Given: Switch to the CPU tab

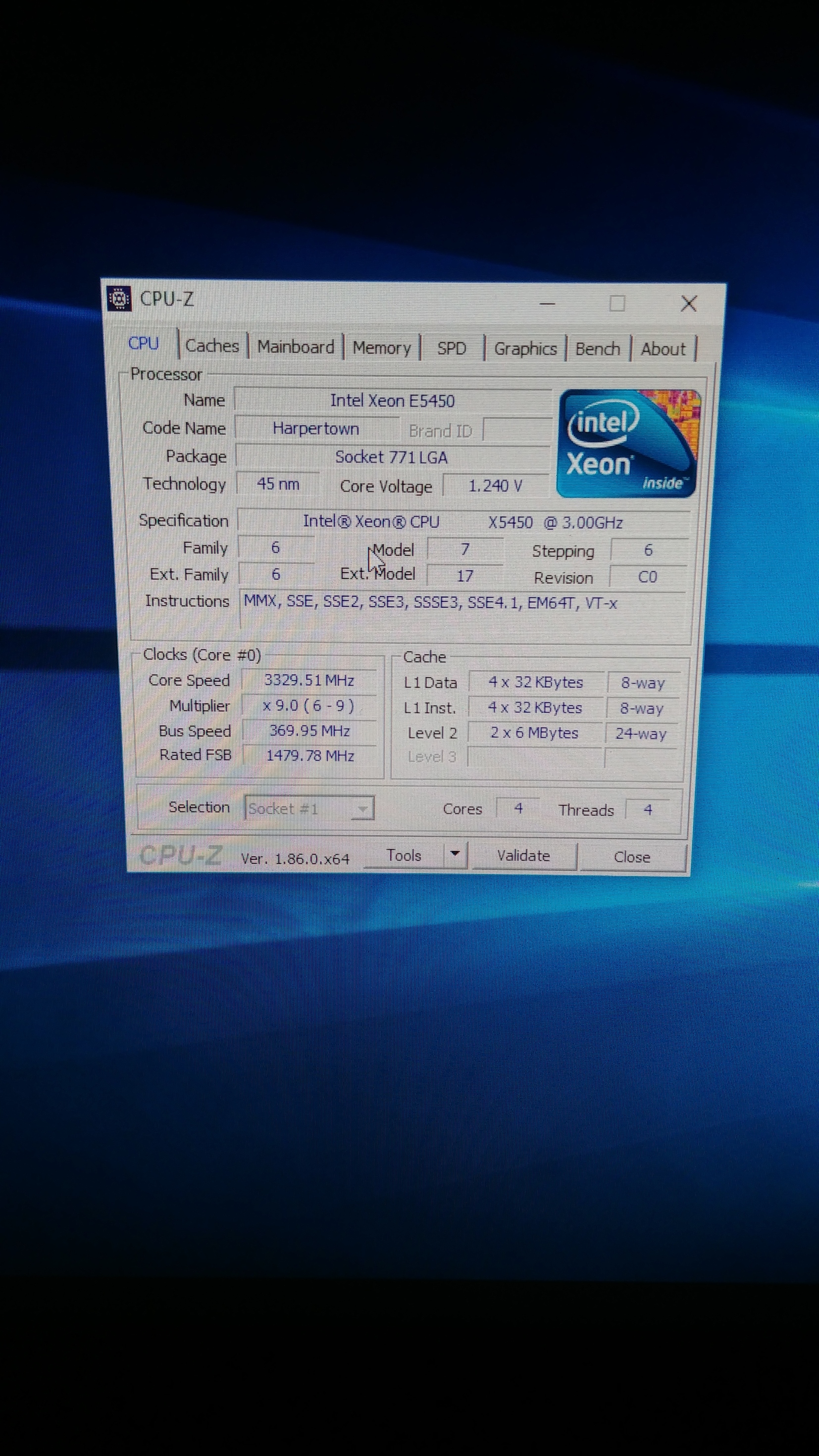Looking at the screenshot, I should [144, 343].
